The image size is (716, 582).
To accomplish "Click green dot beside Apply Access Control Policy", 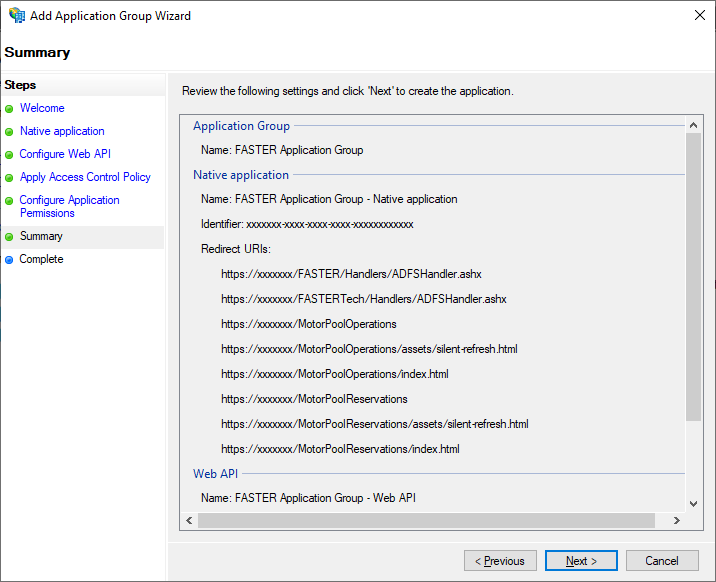I will pyautogui.click(x=9, y=178).
